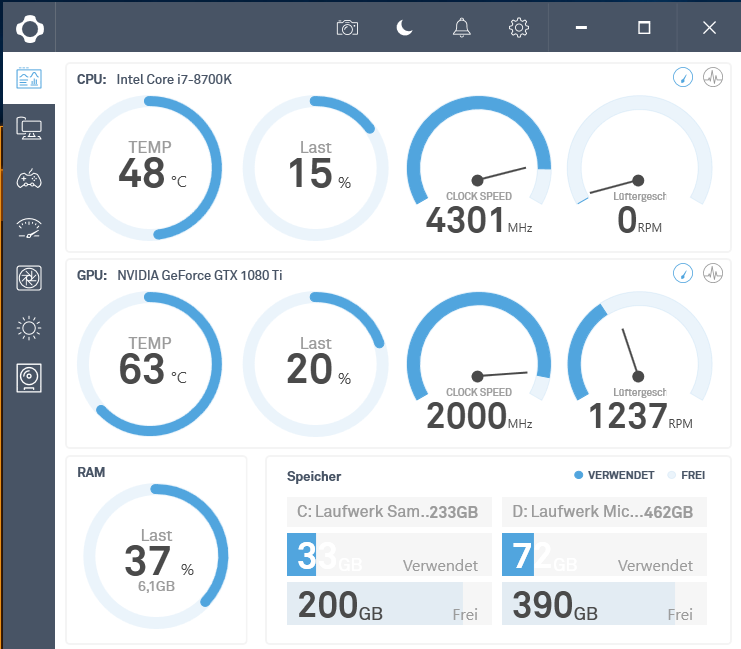Click the RAM Last 37 % gauge
Image resolution: width=741 pixels, height=649 pixels.
point(156,556)
